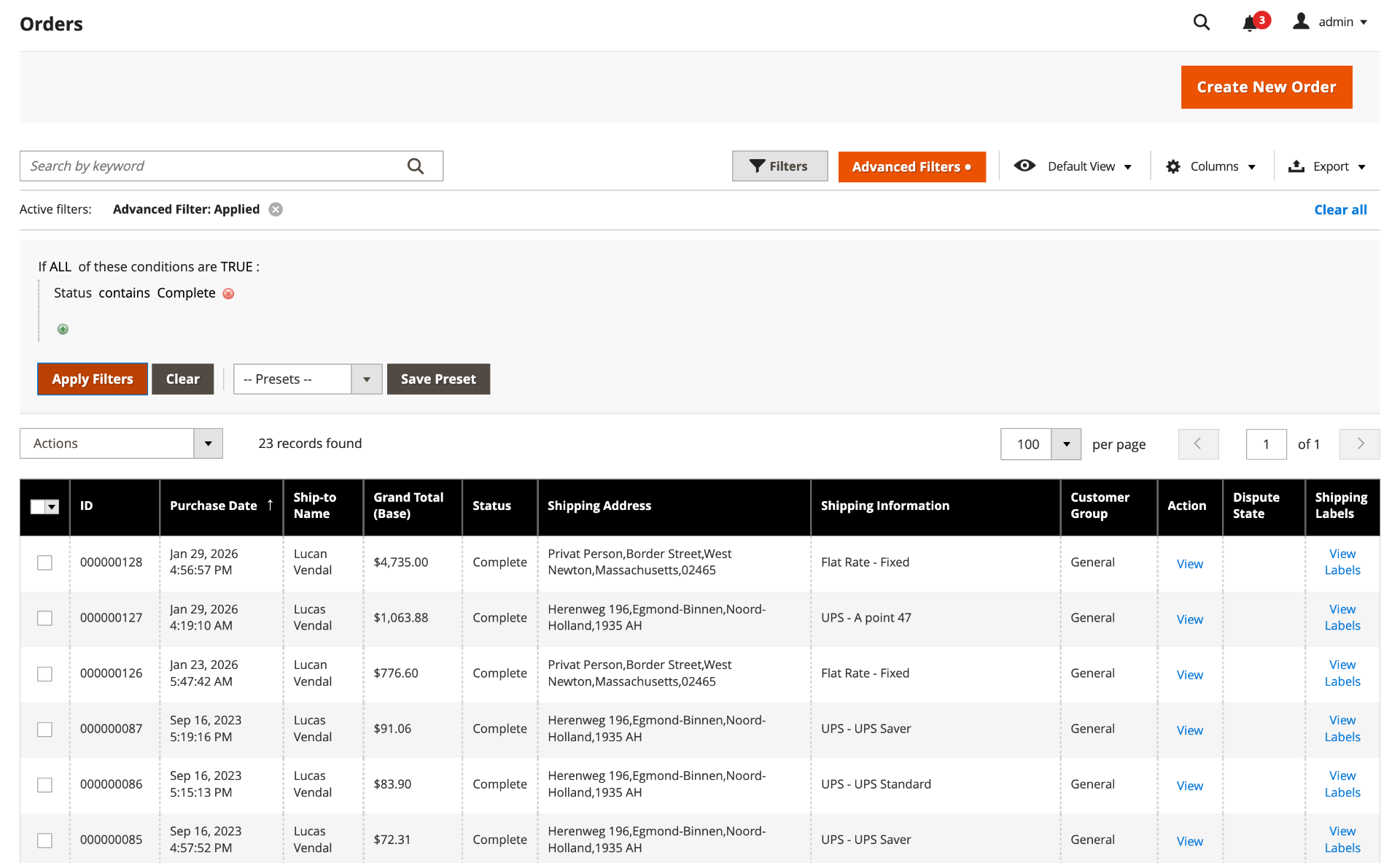Select order 000000126 checkbox
Image resolution: width=1400 pixels, height=863 pixels.
tap(45, 673)
